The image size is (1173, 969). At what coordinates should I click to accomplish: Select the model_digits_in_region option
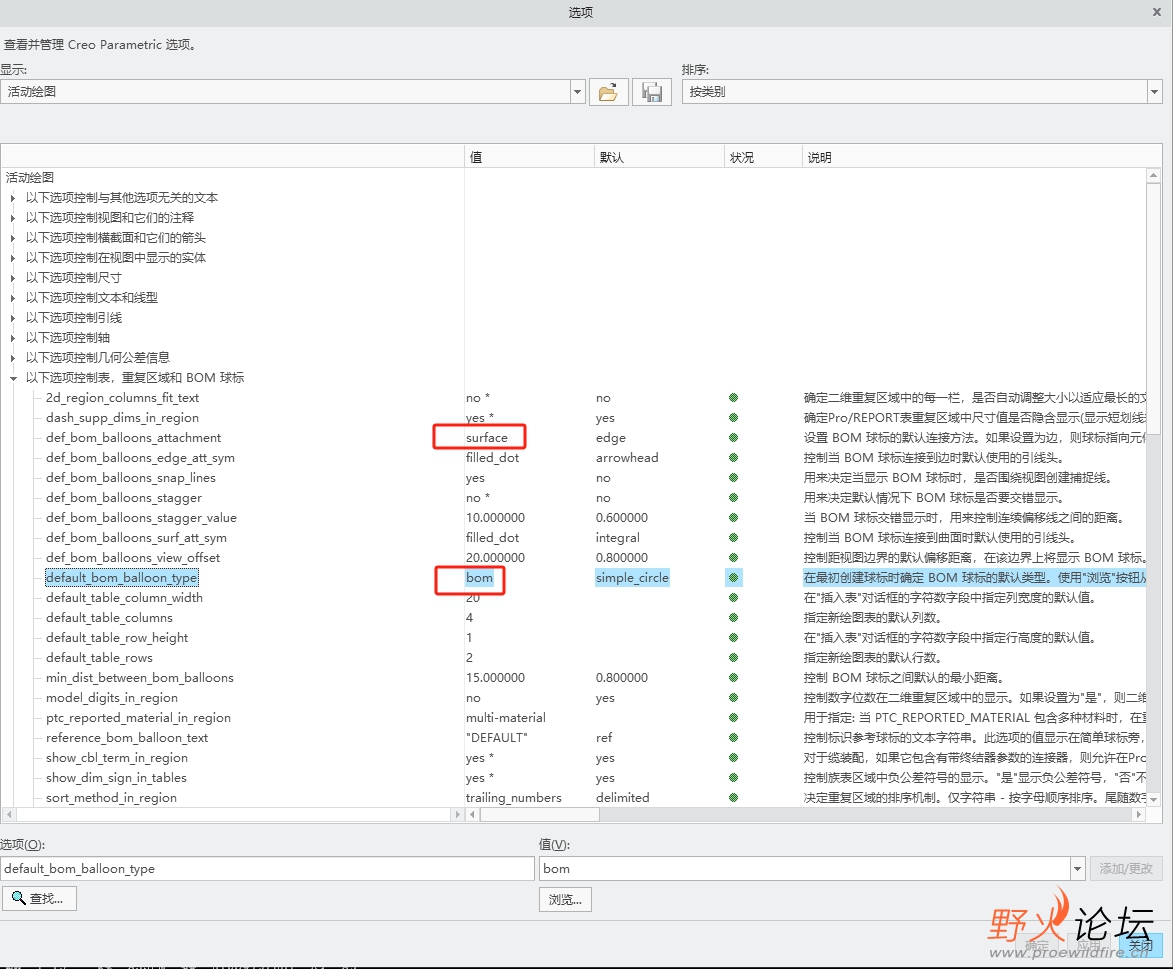click(111, 697)
